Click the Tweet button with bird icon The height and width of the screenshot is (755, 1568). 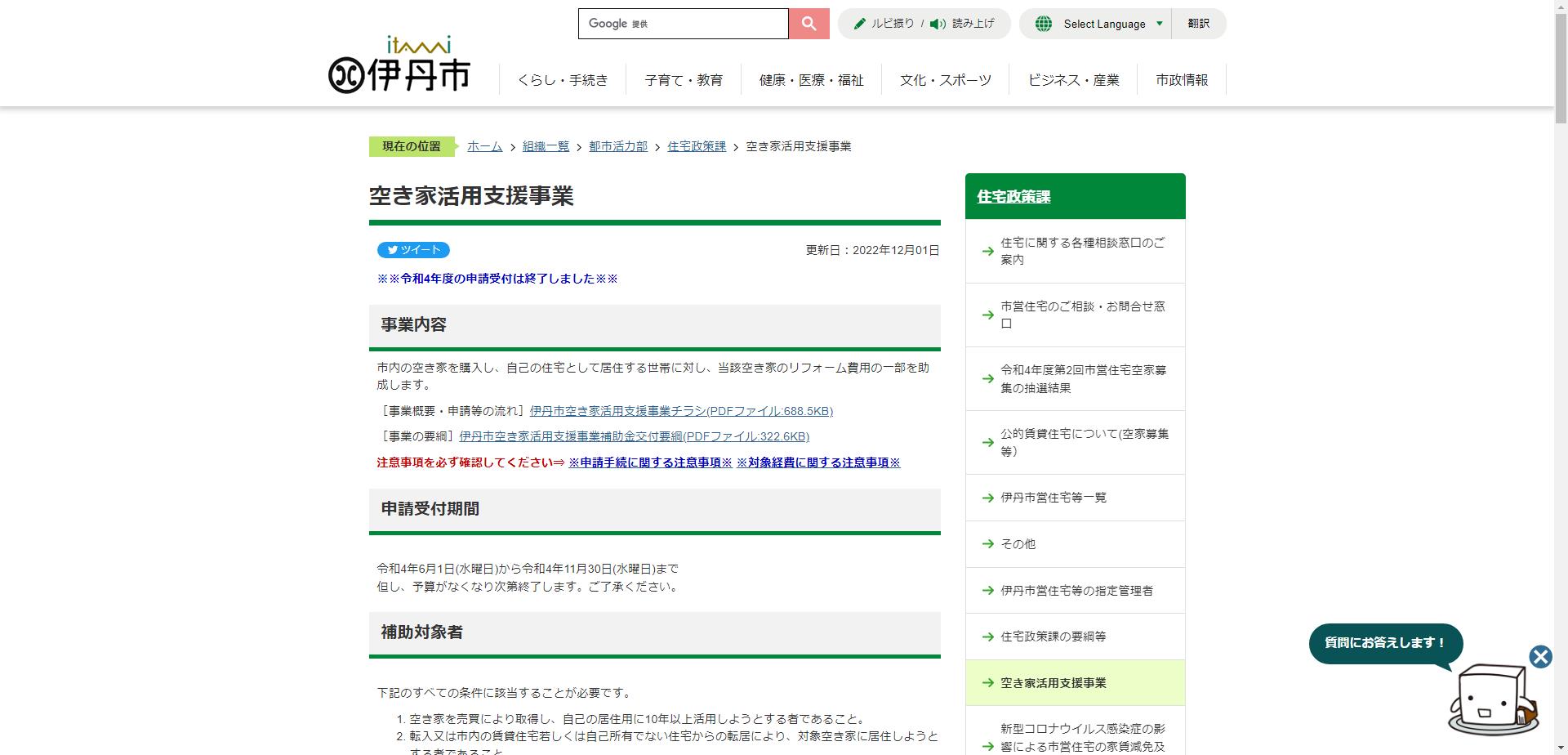point(413,250)
